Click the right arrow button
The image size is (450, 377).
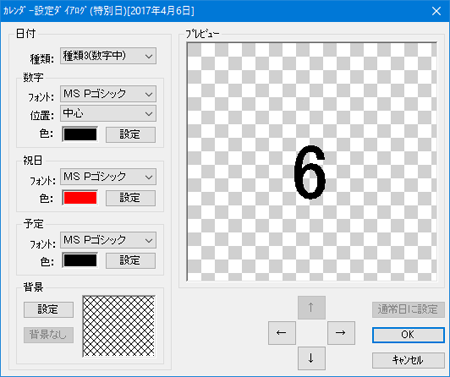pos(341,333)
